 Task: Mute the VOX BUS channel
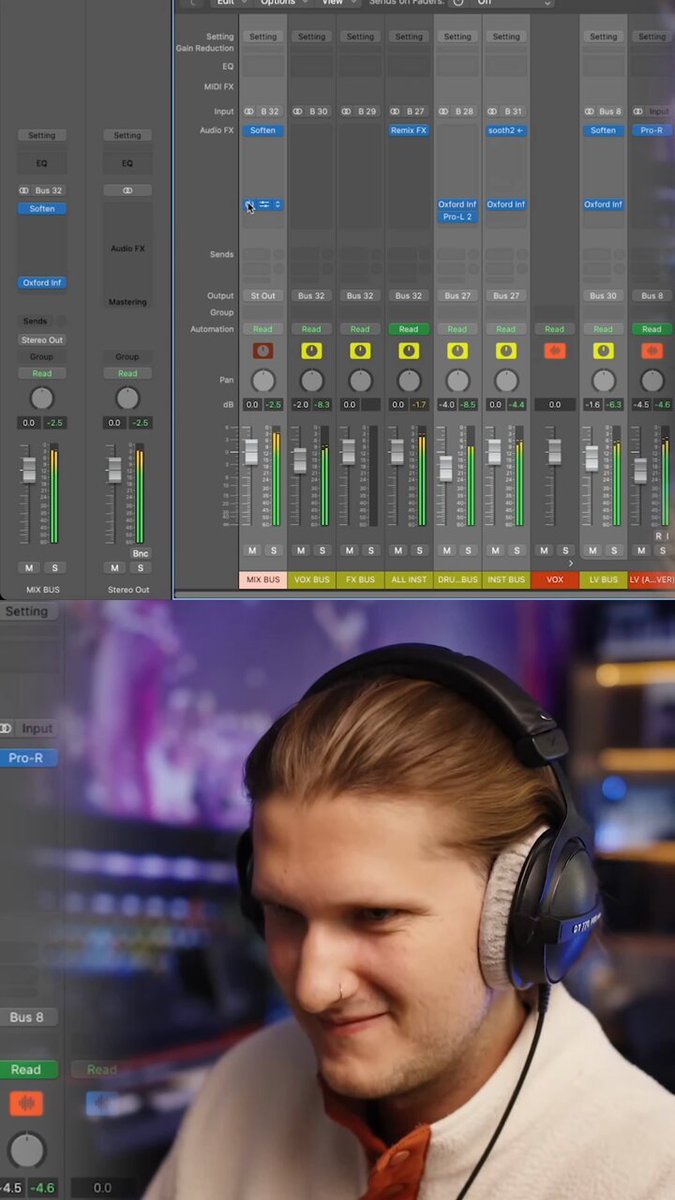(301, 551)
